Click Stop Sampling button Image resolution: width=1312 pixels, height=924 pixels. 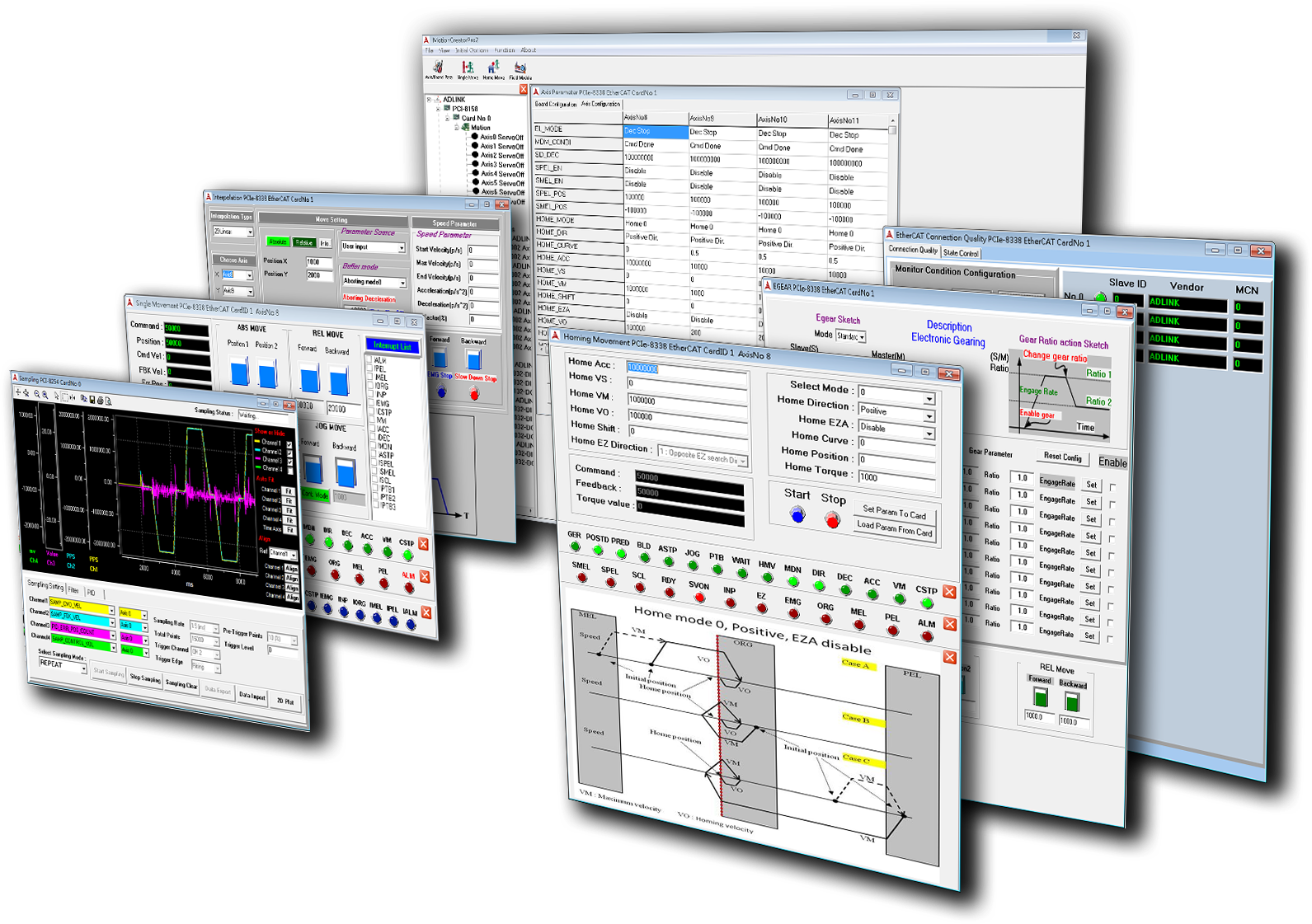click(145, 678)
